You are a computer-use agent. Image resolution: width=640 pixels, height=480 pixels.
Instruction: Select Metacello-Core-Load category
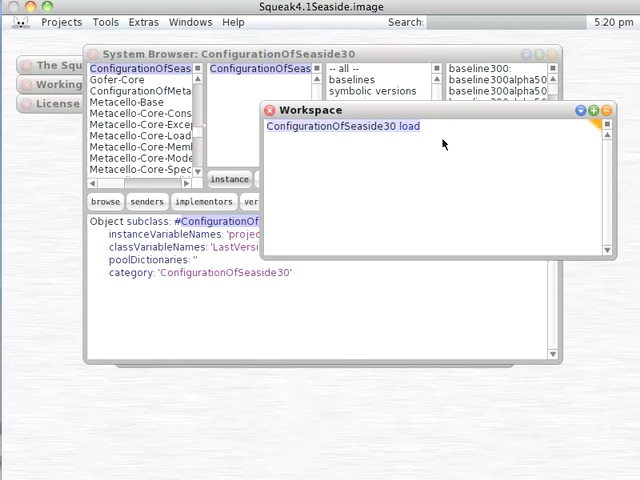tap(140, 136)
